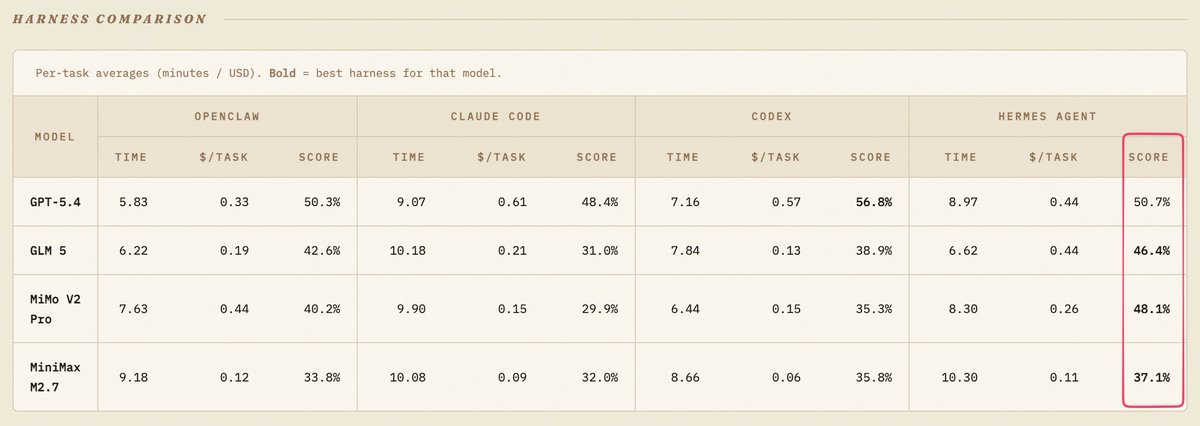
Task: Click the CODEX harness column header
Action: point(772,117)
